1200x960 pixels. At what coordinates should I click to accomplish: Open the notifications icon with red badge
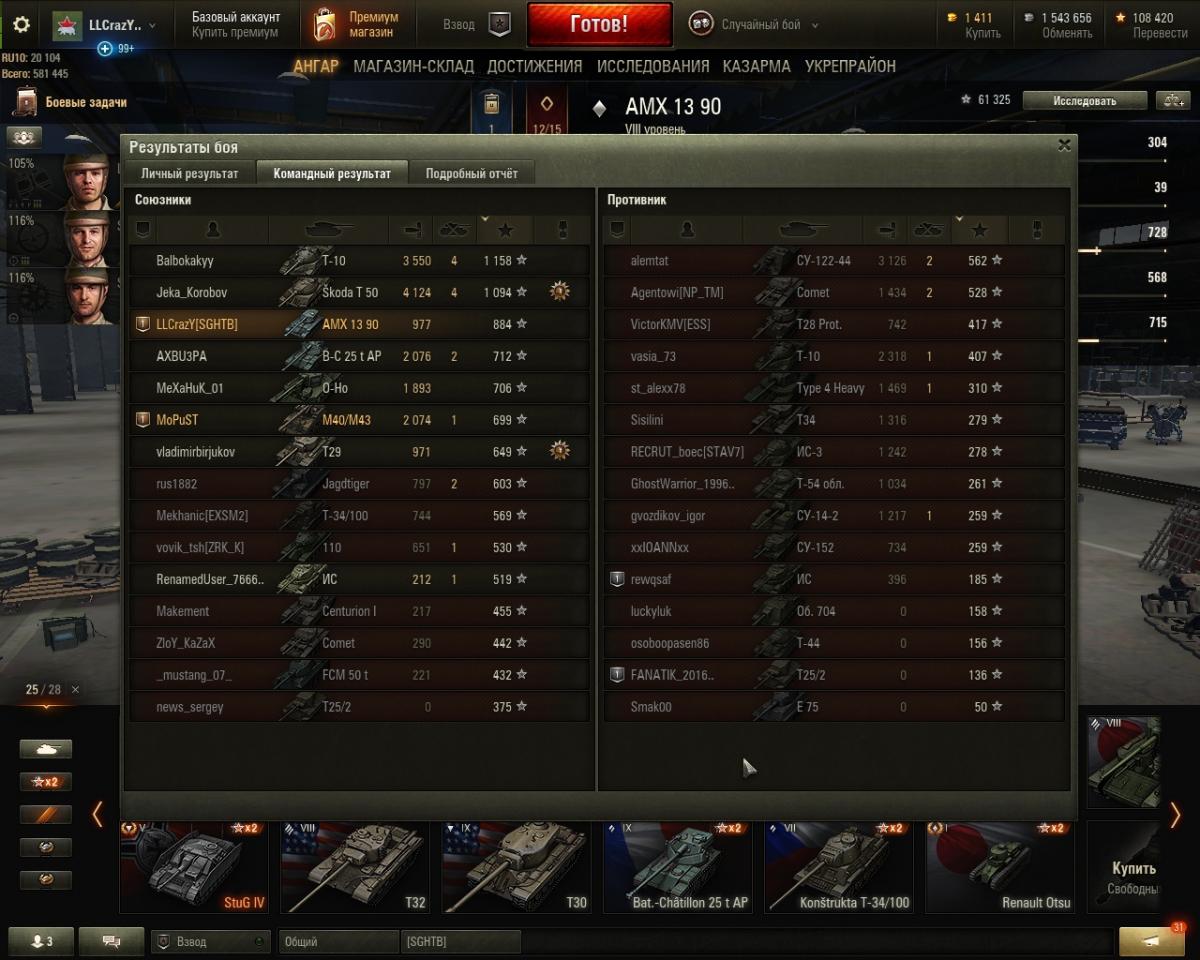pos(1152,941)
